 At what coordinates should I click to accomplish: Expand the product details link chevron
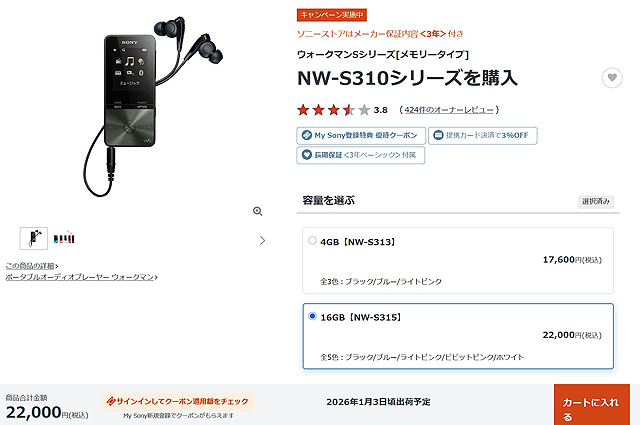tap(57, 266)
